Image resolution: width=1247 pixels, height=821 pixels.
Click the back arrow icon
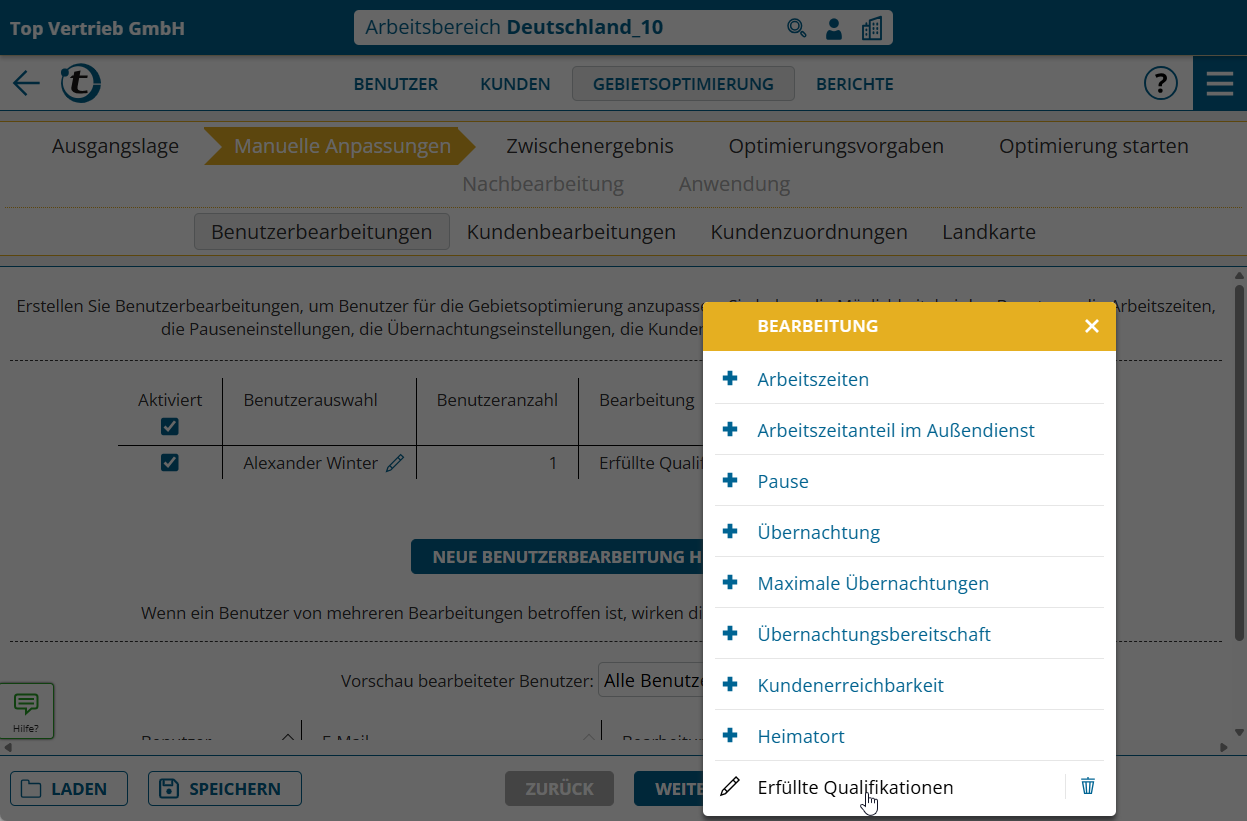[x=26, y=83]
